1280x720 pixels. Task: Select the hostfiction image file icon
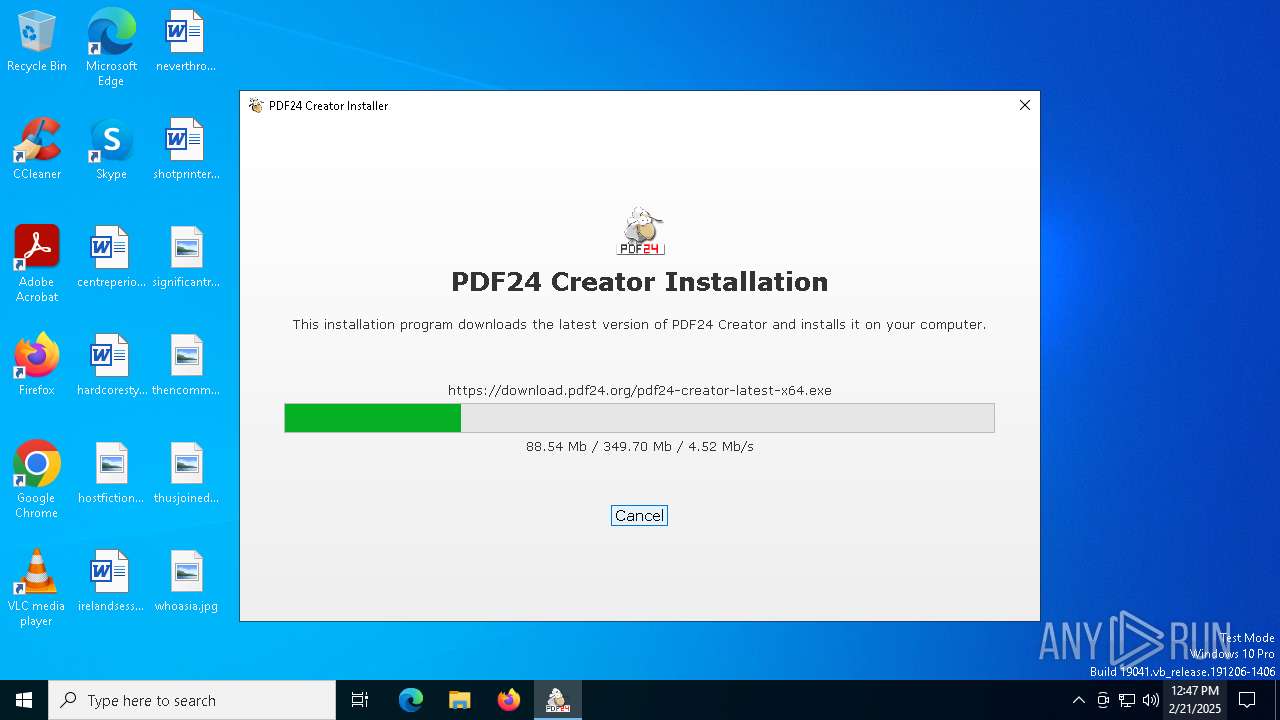point(111,474)
